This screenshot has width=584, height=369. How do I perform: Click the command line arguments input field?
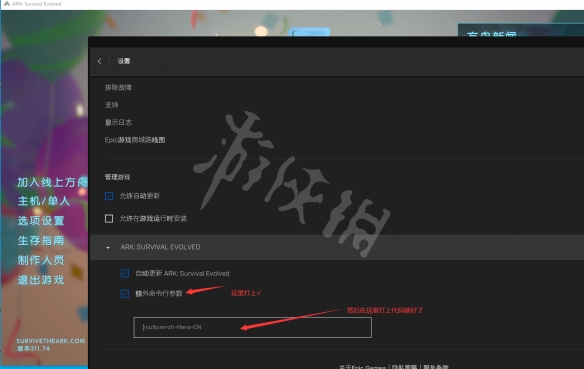click(x=253, y=327)
